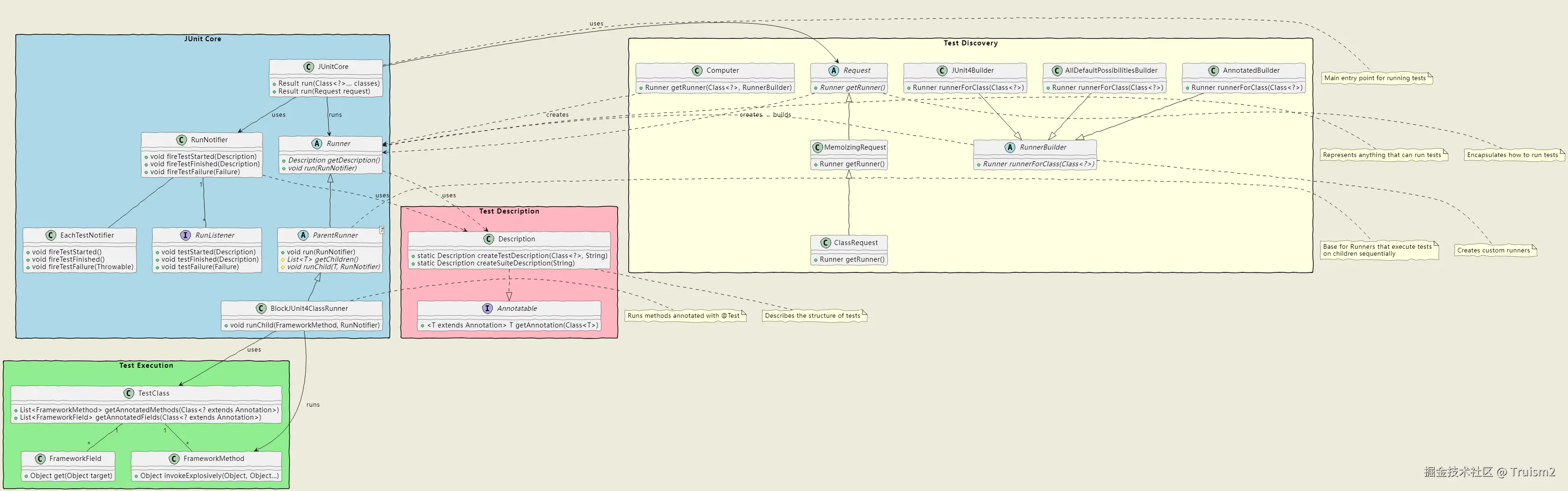
Task: Select 'void fireTestFailure(Throwable)' in EachTestNotifier
Action: pyautogui.click(x=82, y=267)
